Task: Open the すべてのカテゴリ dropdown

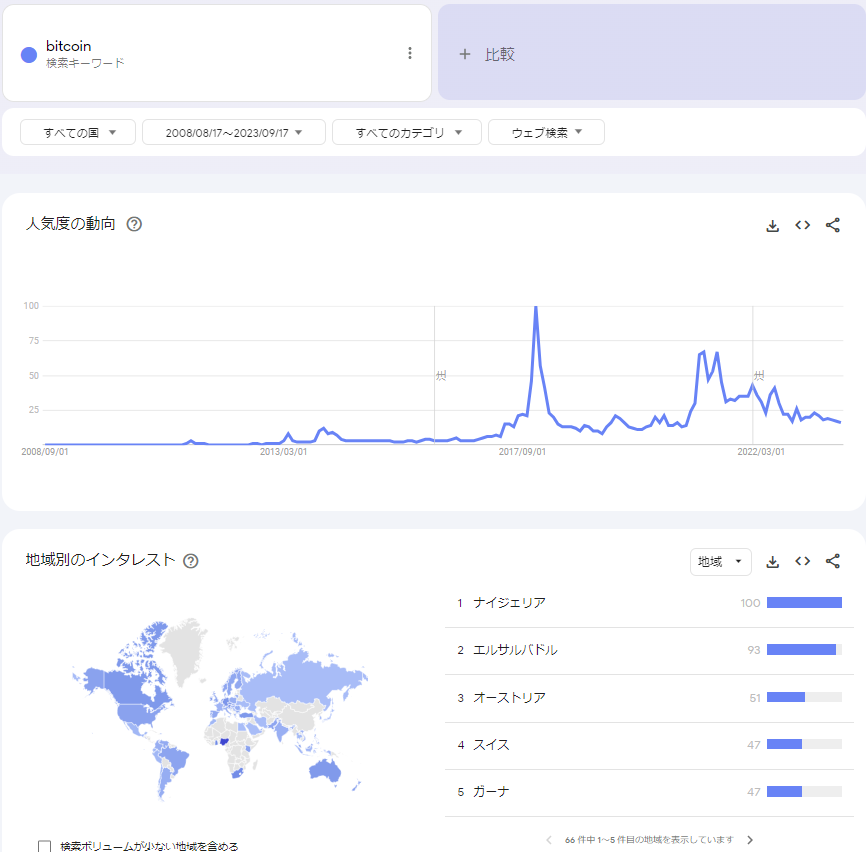Action: pos(406,133)
